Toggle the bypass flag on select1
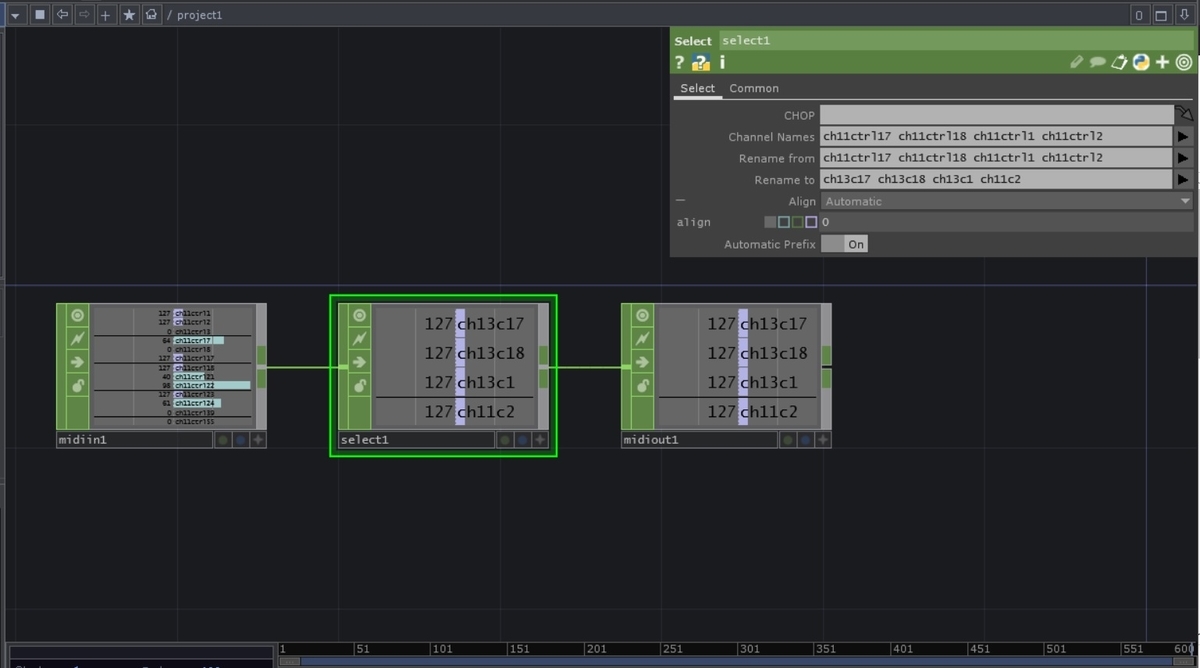Screen dimensions: 1200x668 click(360, 338)
